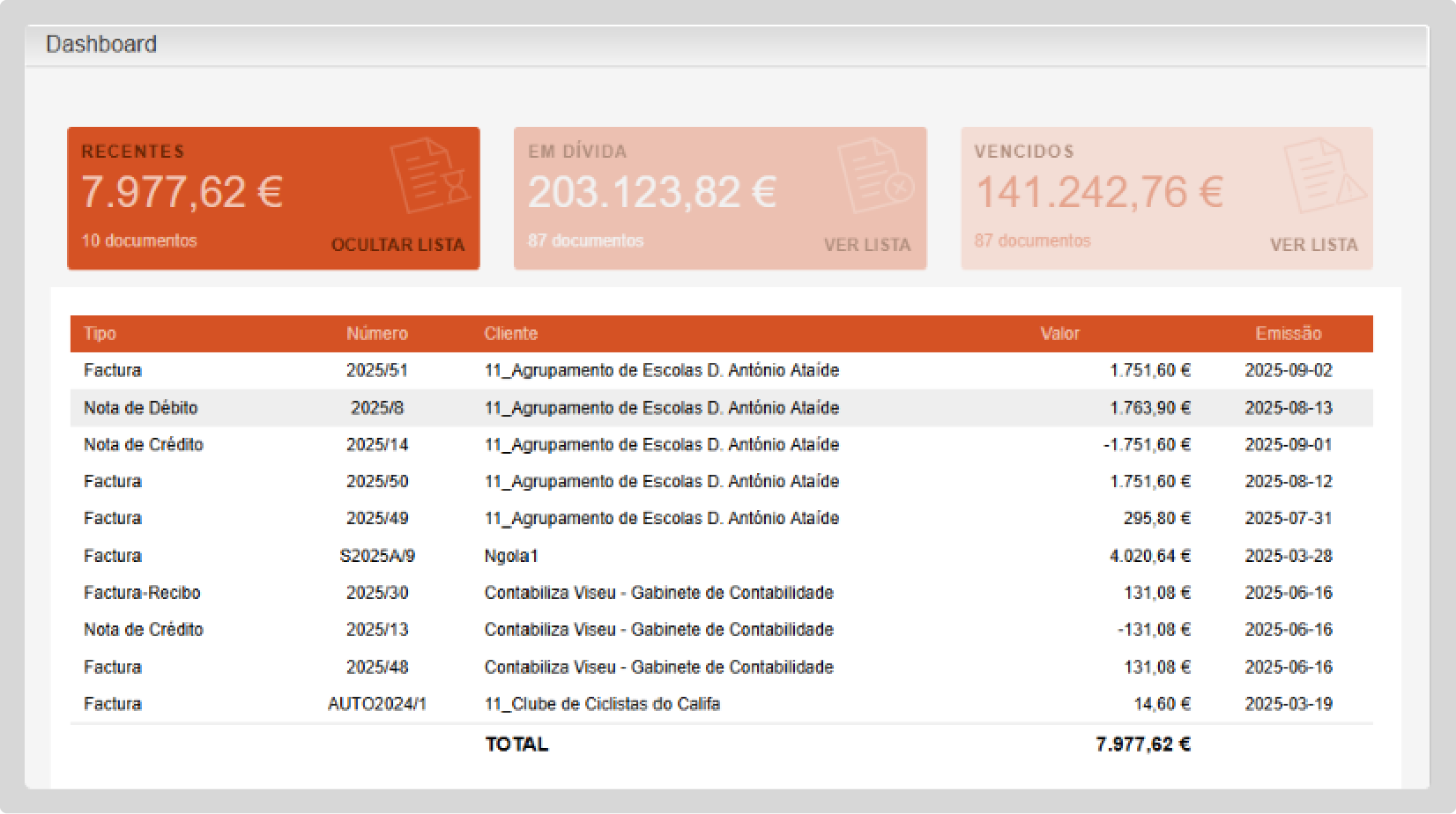Sort table by Tipo column header
This screenshot has width=1456, height=814.
(x=100, y=334)
